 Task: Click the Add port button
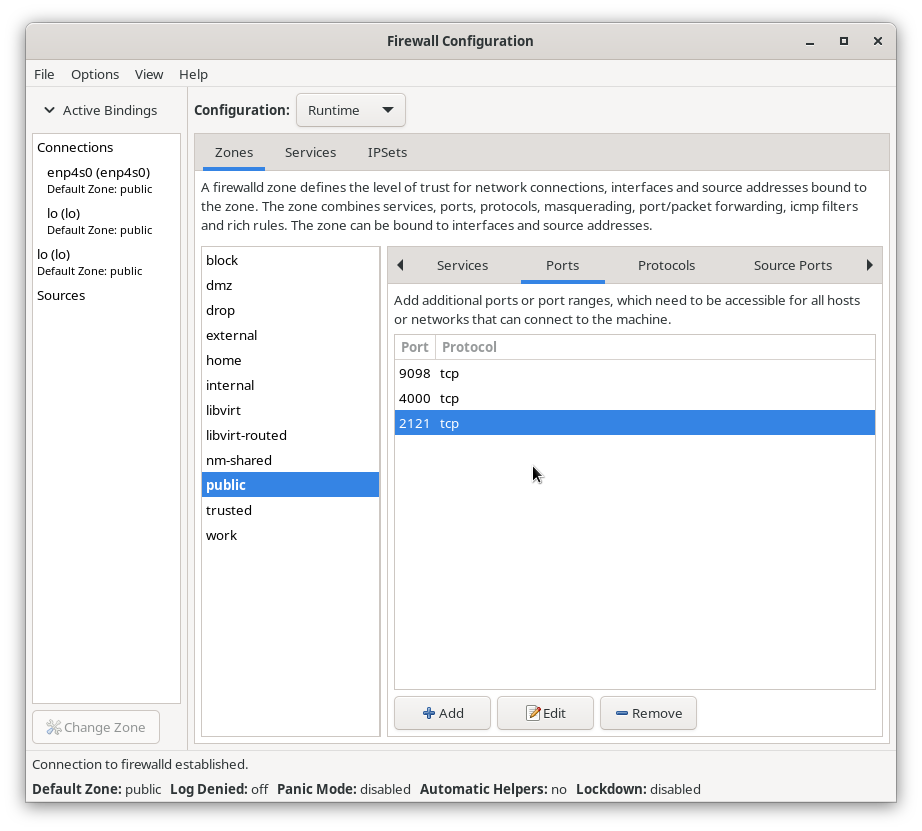[x=442, y=713]
